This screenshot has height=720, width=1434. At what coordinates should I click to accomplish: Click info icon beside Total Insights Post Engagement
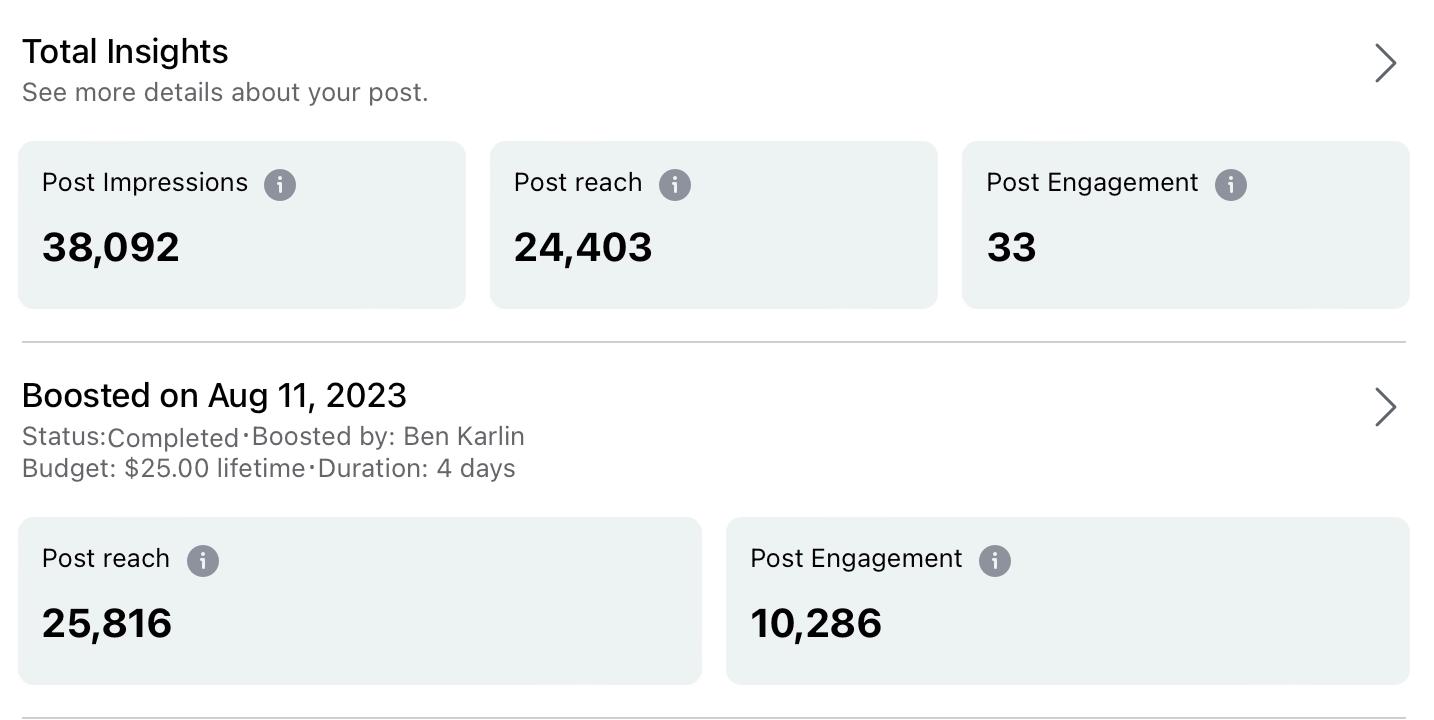pyautogui.click(x=1230, y=185)
